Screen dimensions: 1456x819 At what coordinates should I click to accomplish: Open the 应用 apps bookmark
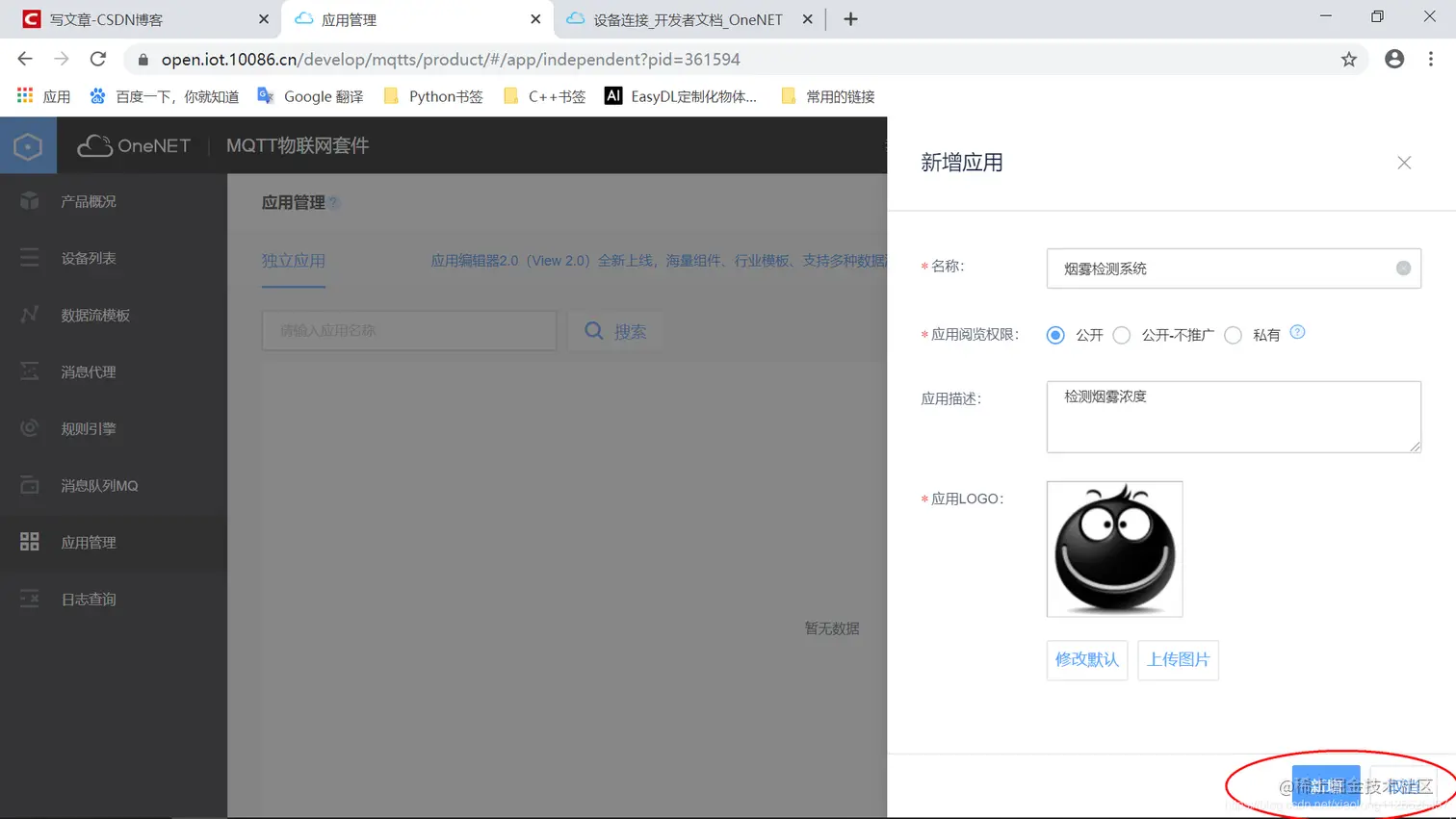pyautogui.click(x=44, y=96)
